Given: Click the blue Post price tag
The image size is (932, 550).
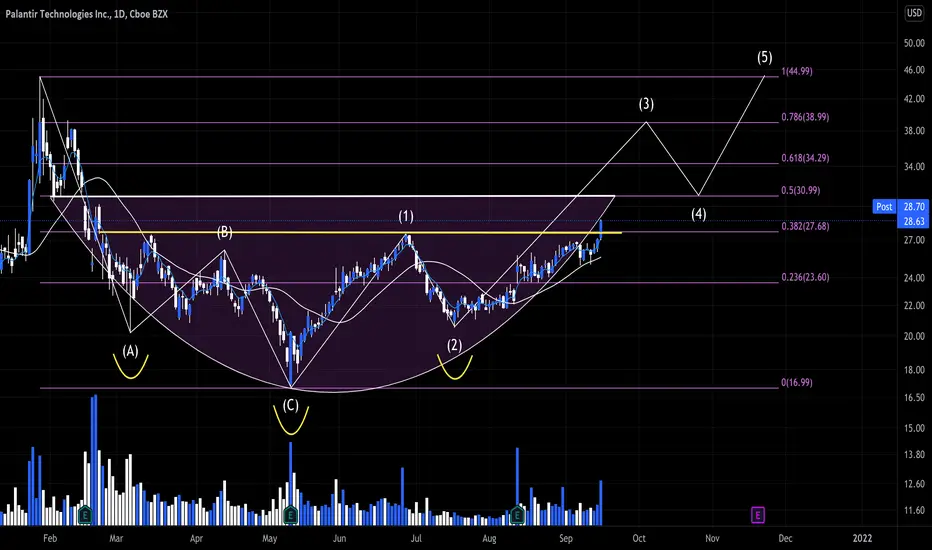Looking at the screenshot, I should [884, 206].
